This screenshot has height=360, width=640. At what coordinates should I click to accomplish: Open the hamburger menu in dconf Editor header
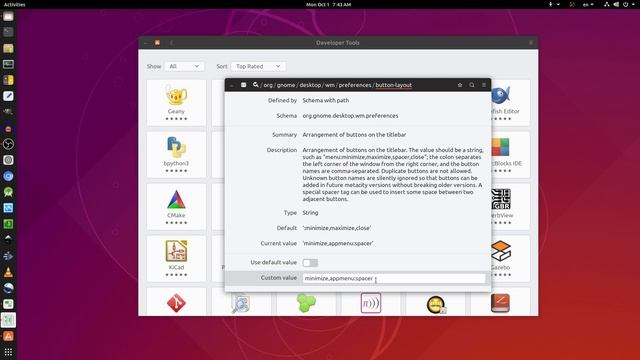(x=484, y=85)
